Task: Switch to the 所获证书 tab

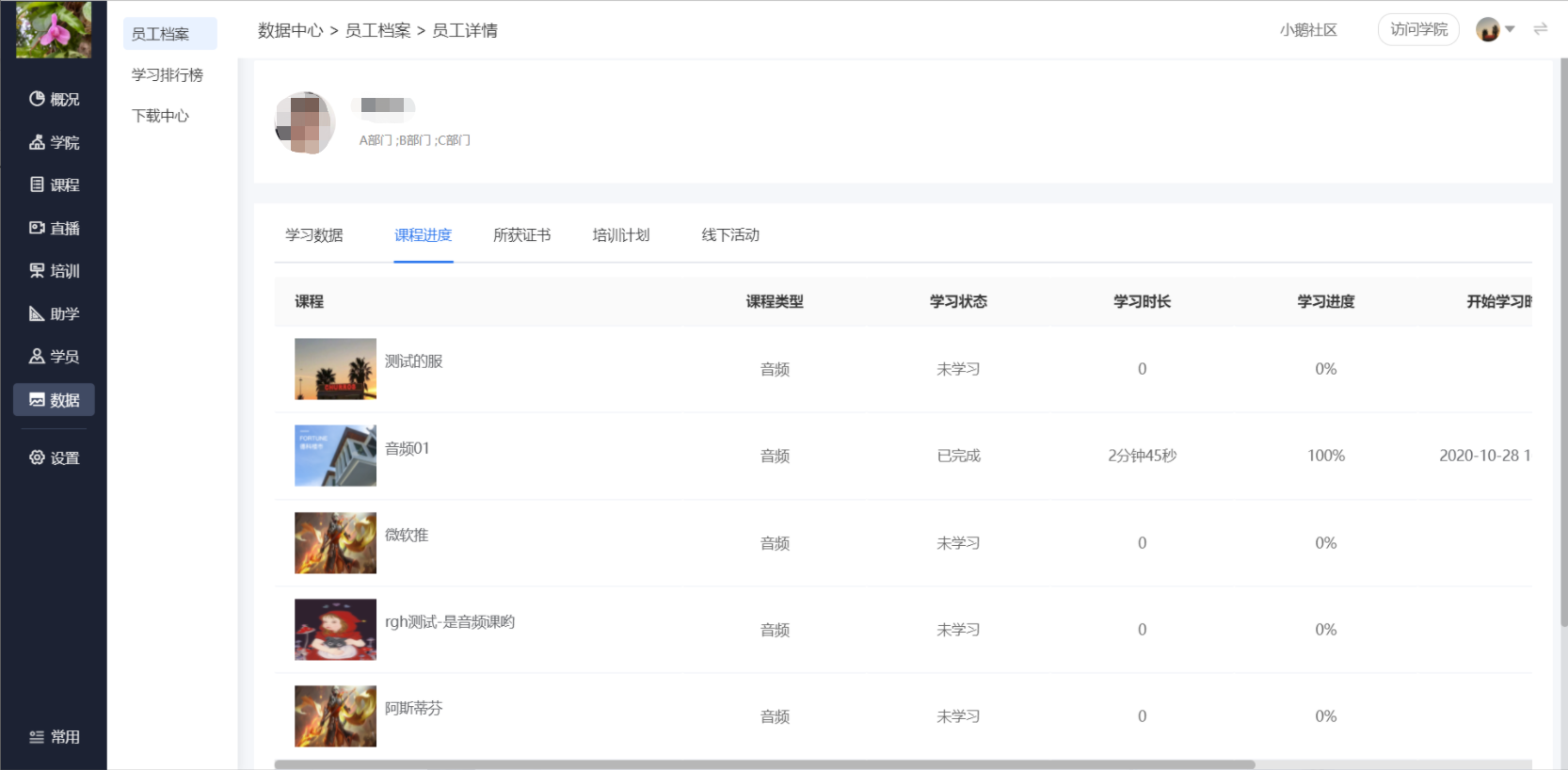Action: pos(522,234)
